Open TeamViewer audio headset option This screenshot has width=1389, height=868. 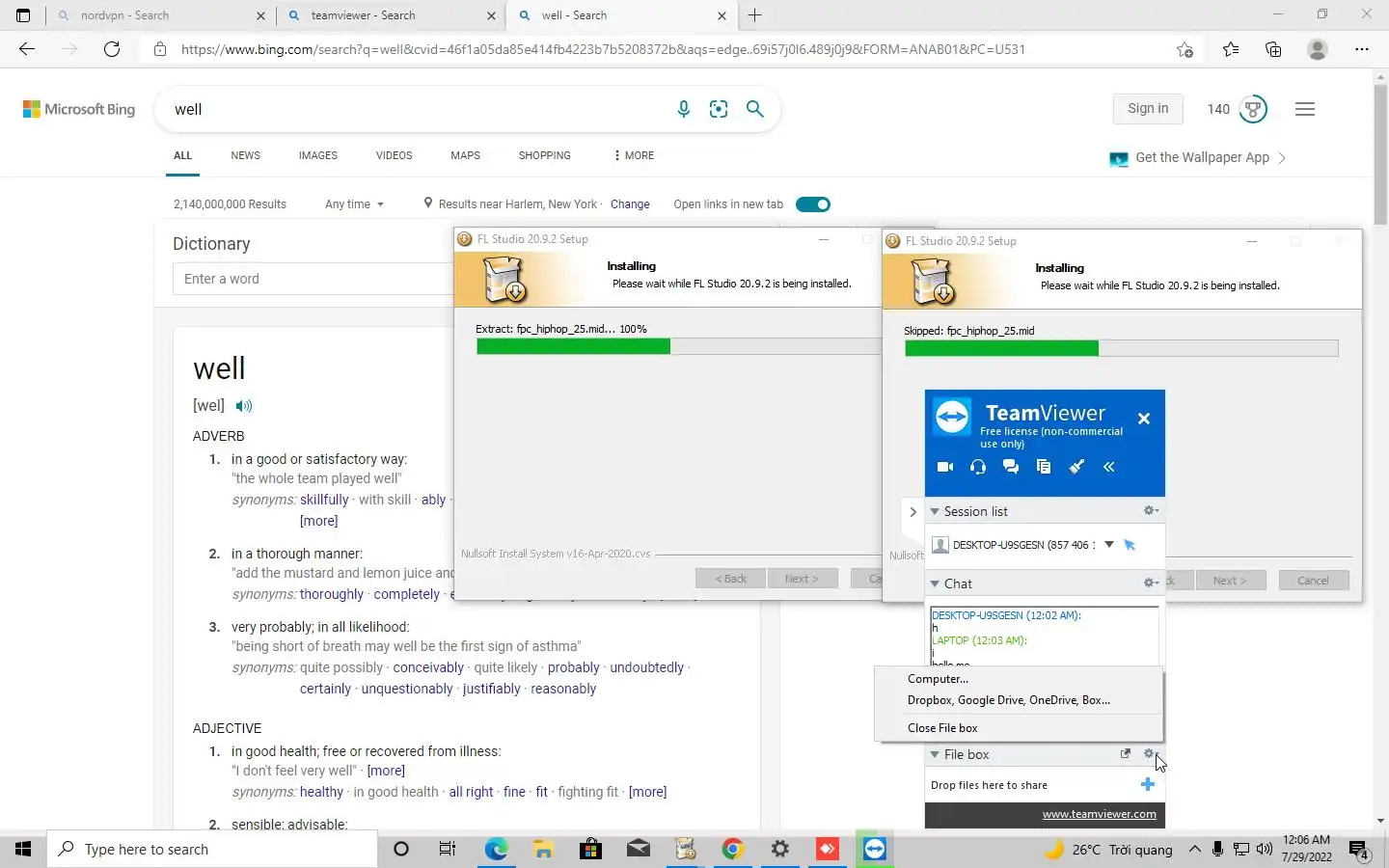978,467
